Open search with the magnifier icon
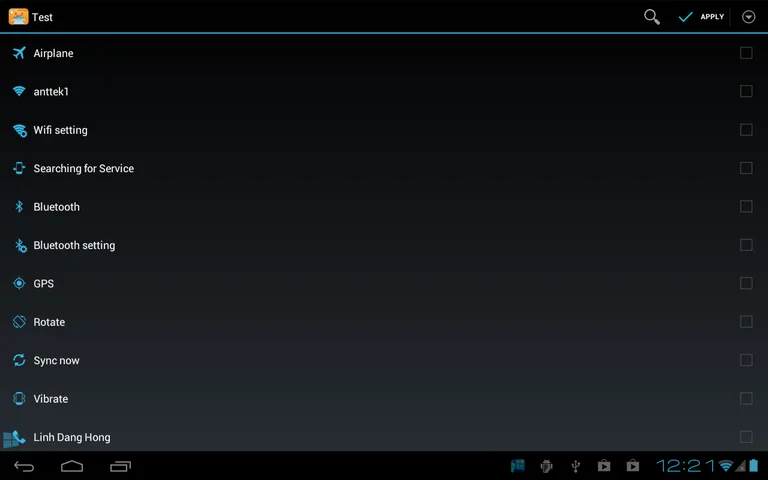Viewport: 768px width, 480px height. (652, 17)
